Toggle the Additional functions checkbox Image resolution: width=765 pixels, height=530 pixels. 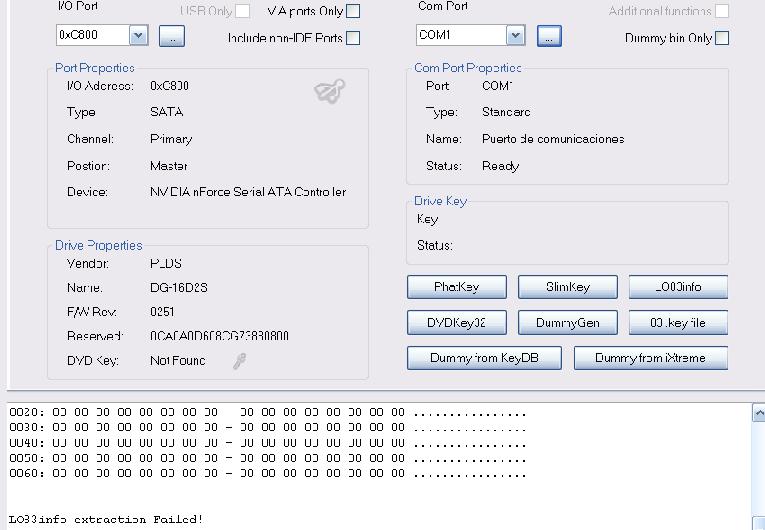coord(722,11)
